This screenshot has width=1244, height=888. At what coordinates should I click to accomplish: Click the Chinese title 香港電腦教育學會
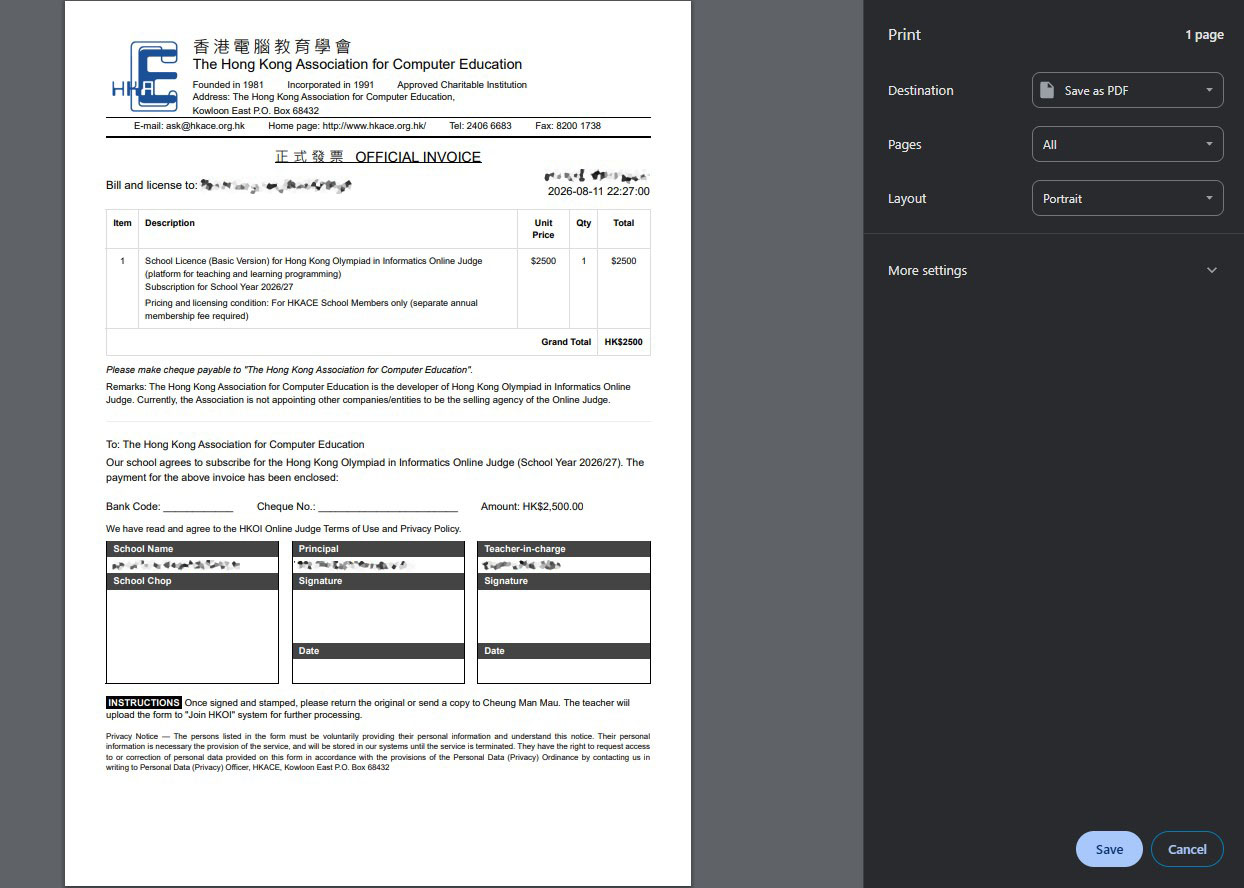[272, 47]
